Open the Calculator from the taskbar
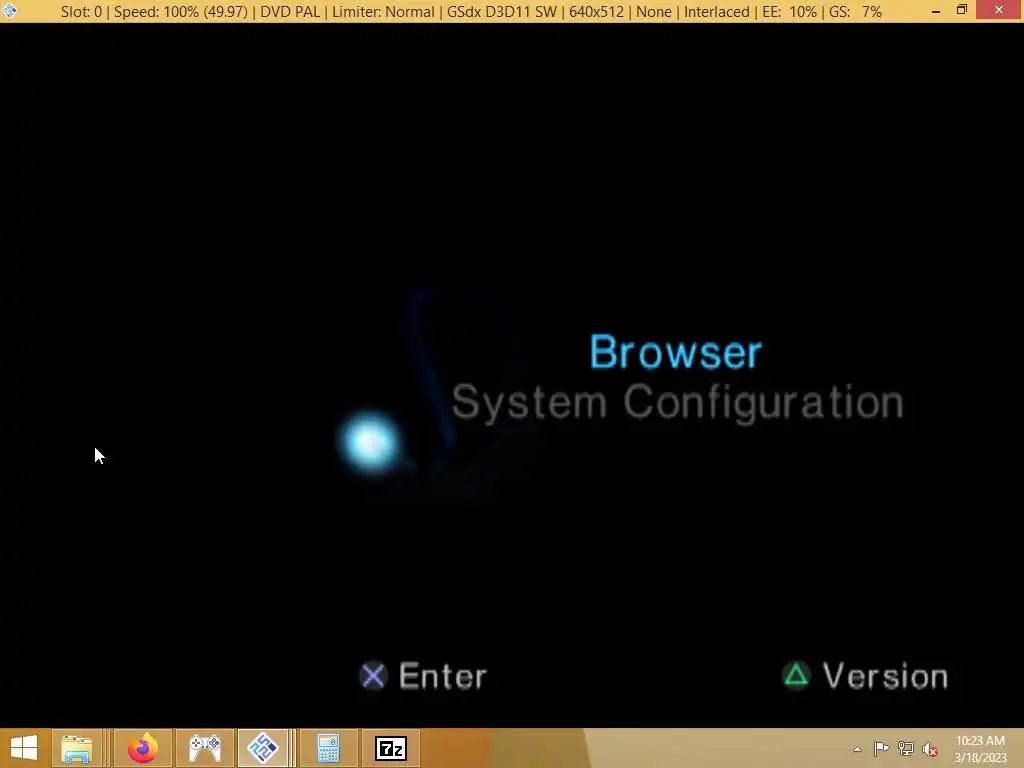The width and height of the screenshot is (1024, 768). coord(328,748)
